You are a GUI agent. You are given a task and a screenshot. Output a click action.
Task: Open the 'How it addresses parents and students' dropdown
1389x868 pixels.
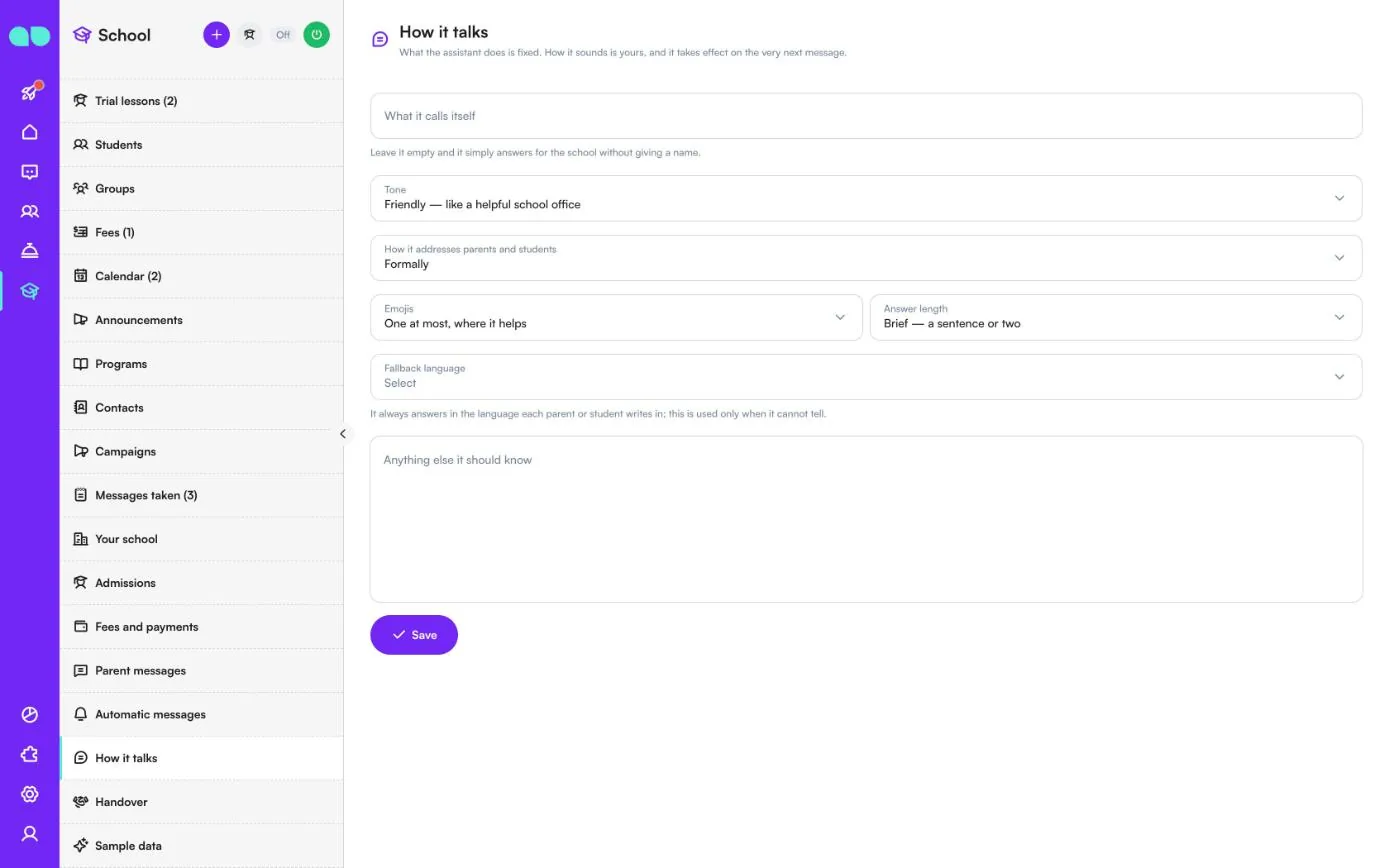[x=866, y=258]
